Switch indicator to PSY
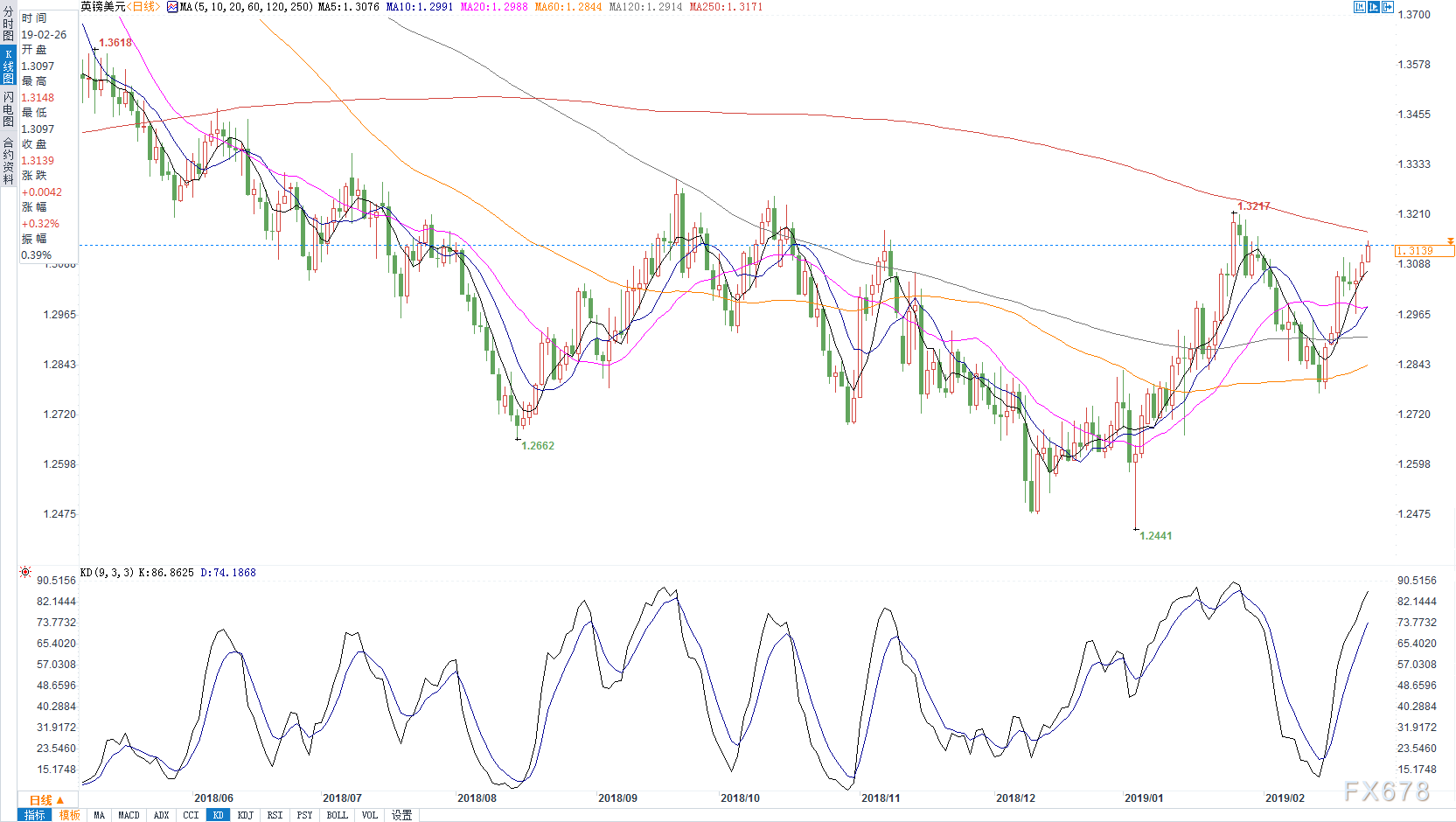The width and height of the screenshot is (1456, 822). tap(304, 815)
